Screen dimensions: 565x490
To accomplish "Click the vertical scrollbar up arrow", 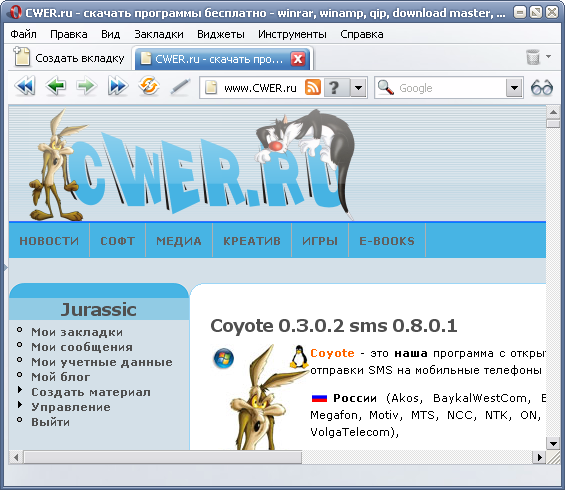I will (x=553, y=112).
